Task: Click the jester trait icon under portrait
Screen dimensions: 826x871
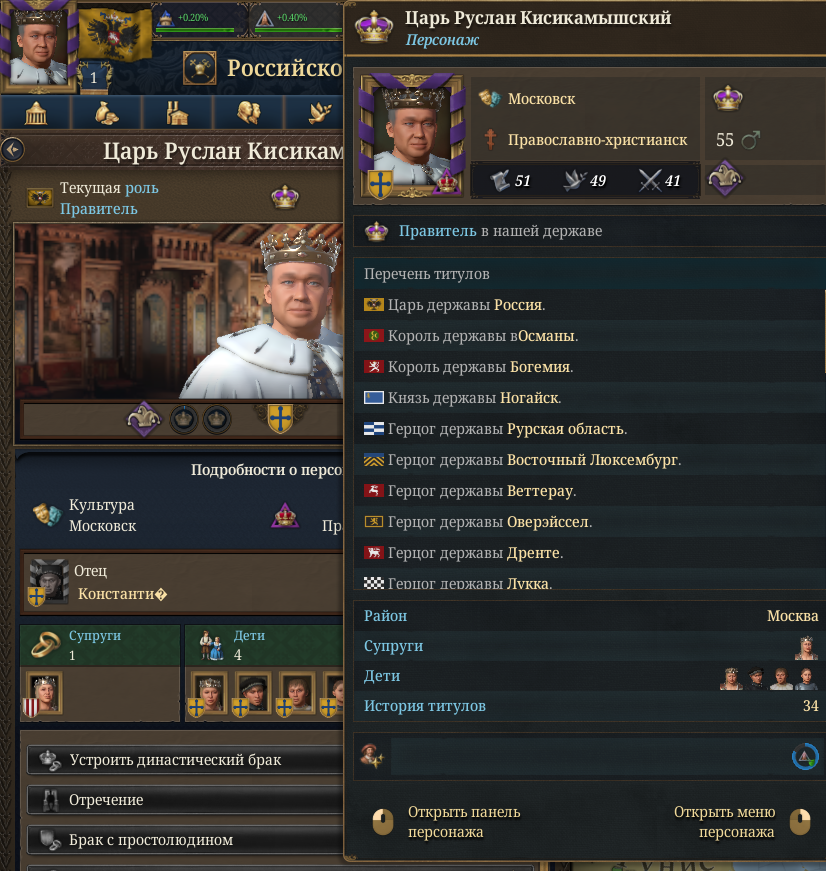Action: (144, 419)
